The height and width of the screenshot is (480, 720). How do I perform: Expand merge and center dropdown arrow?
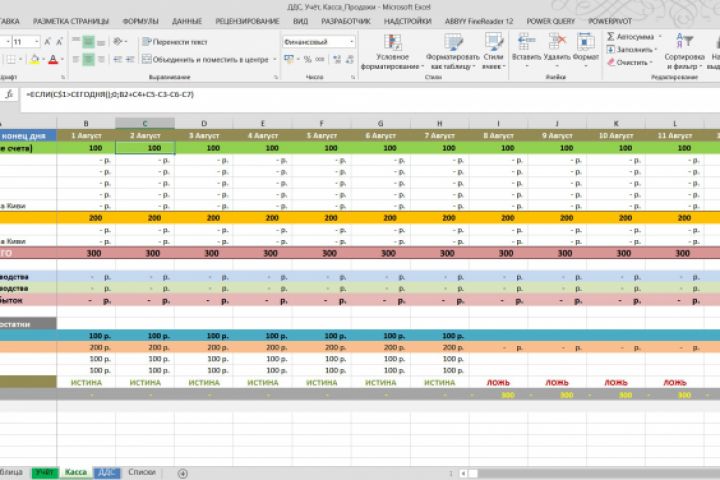(275, 59)
